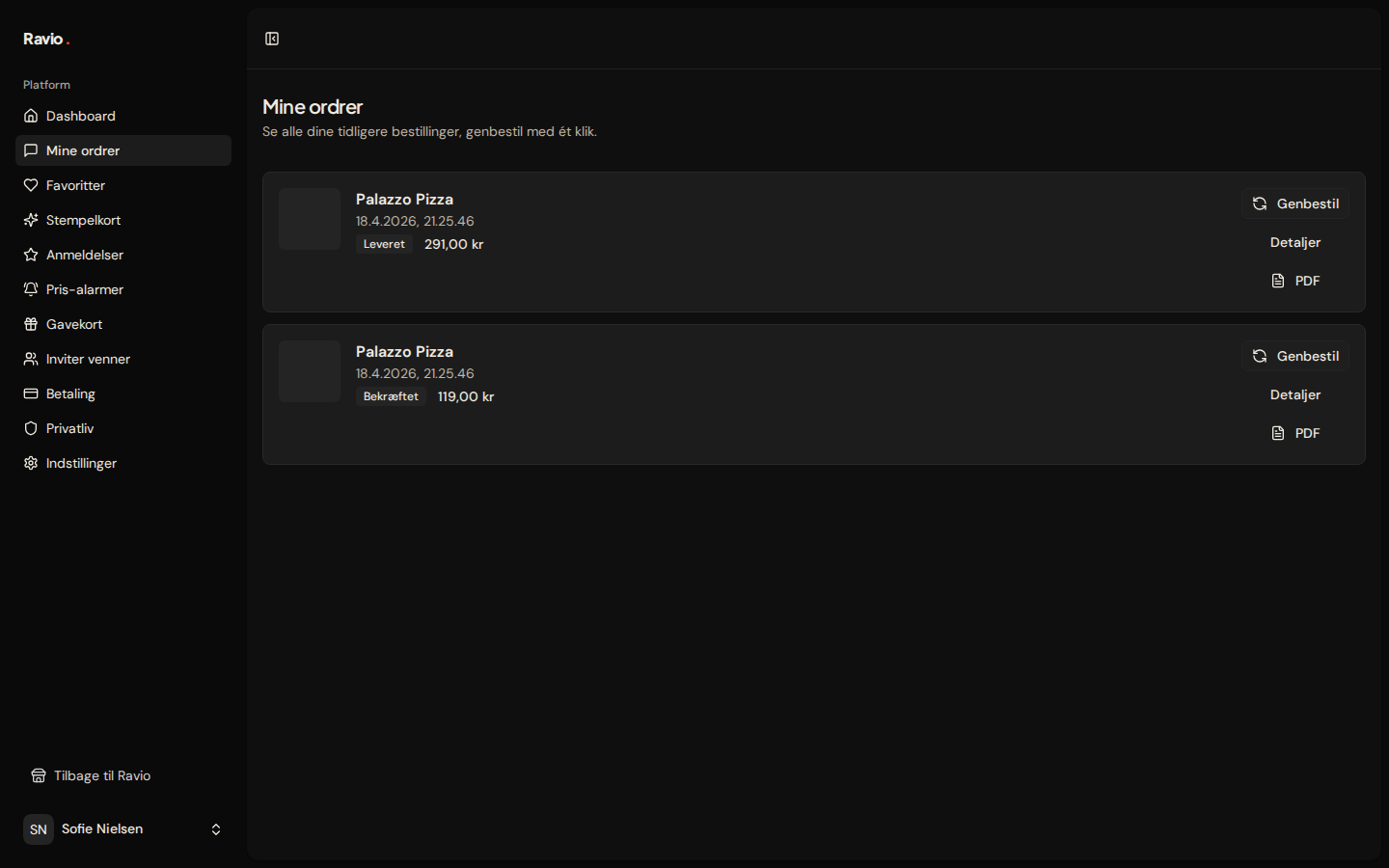Click the Betaling credit card icon
The height and width of the screenshot is (868, 1389).
click(x=31, y=393)
